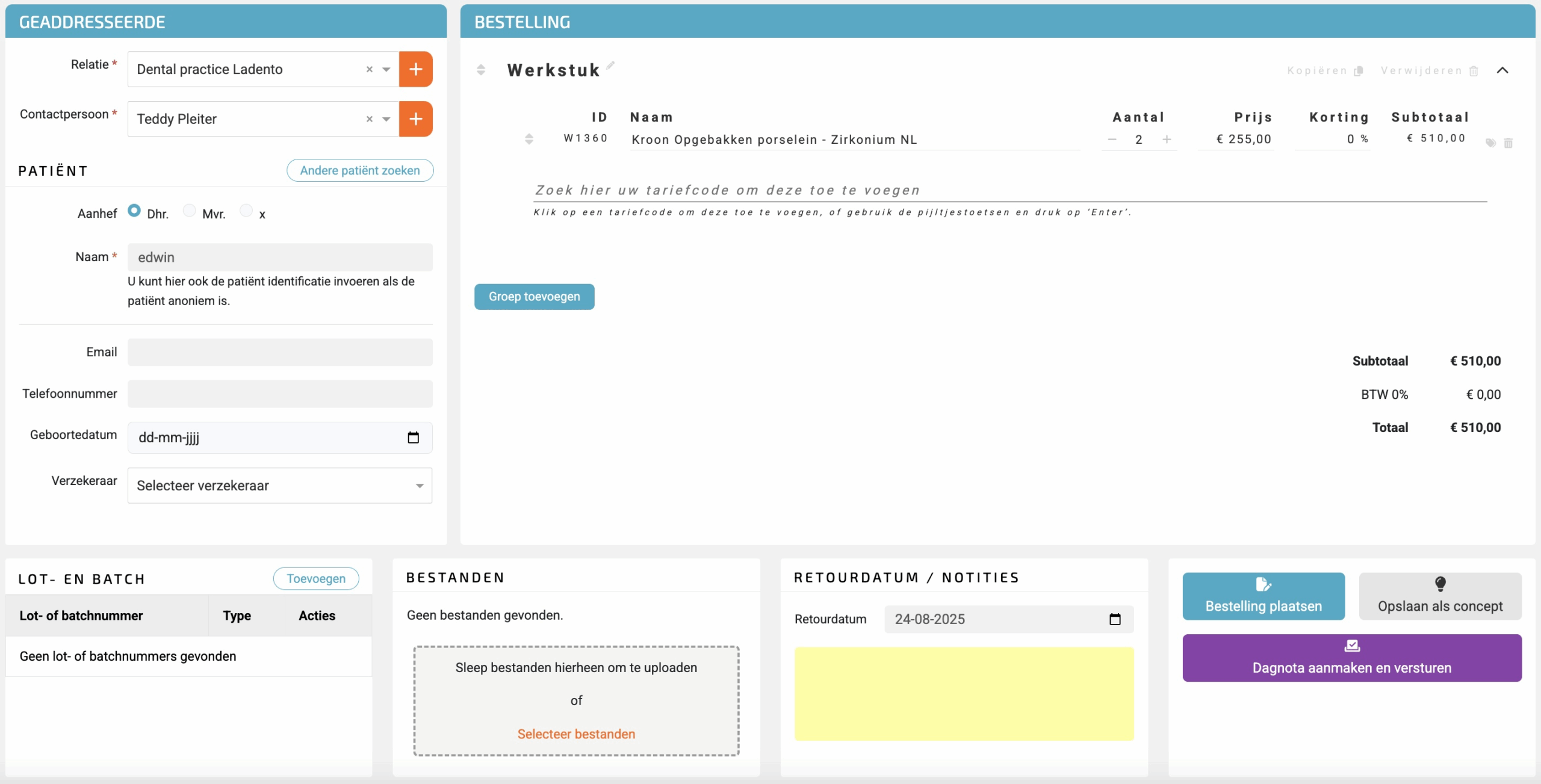Clear the Teddy Pleiter contactpersoon selection
The width and height of the screenshot is (1541, 784).
(369, 119)
